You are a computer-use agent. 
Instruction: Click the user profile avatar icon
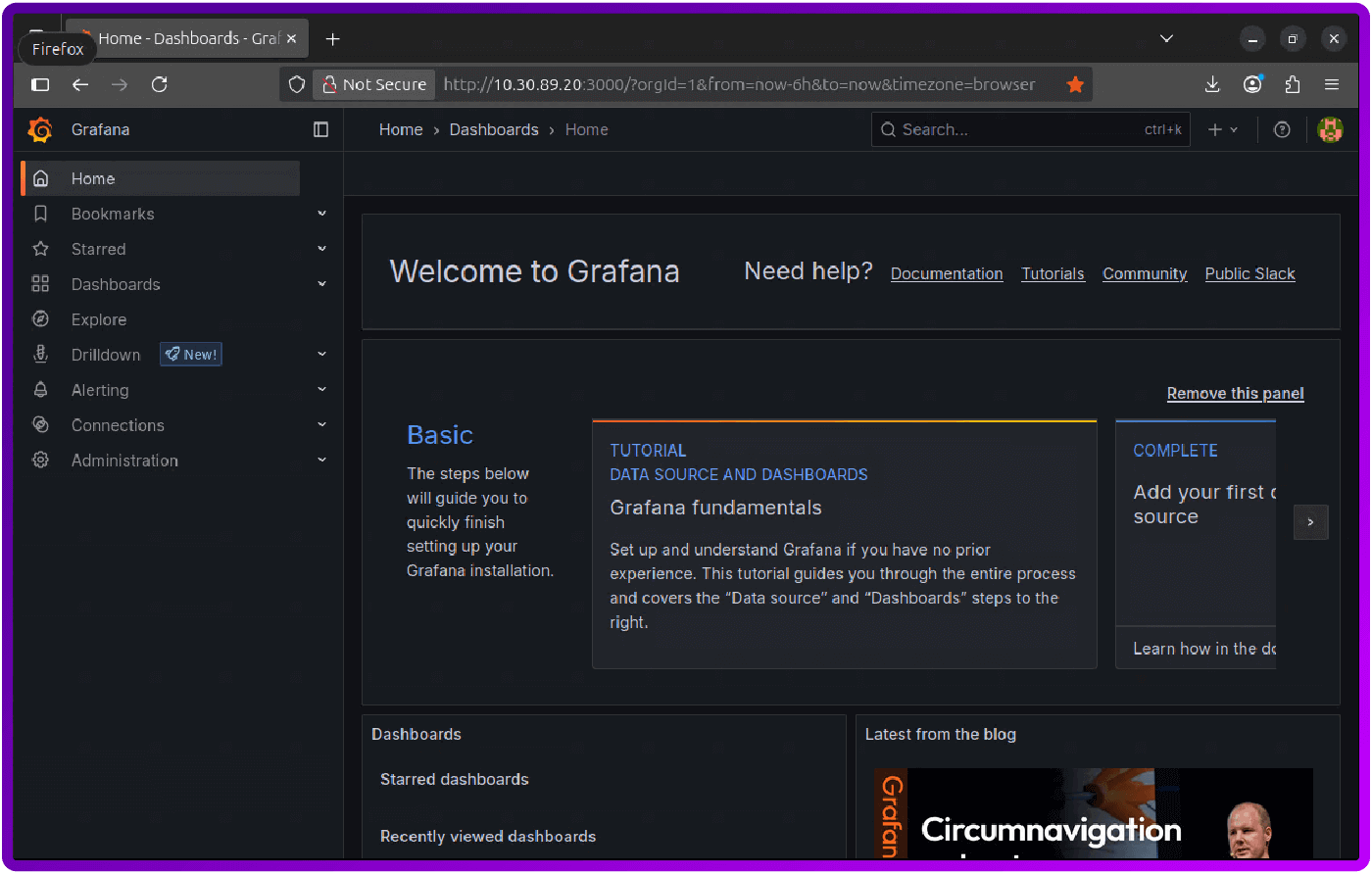1330,129
